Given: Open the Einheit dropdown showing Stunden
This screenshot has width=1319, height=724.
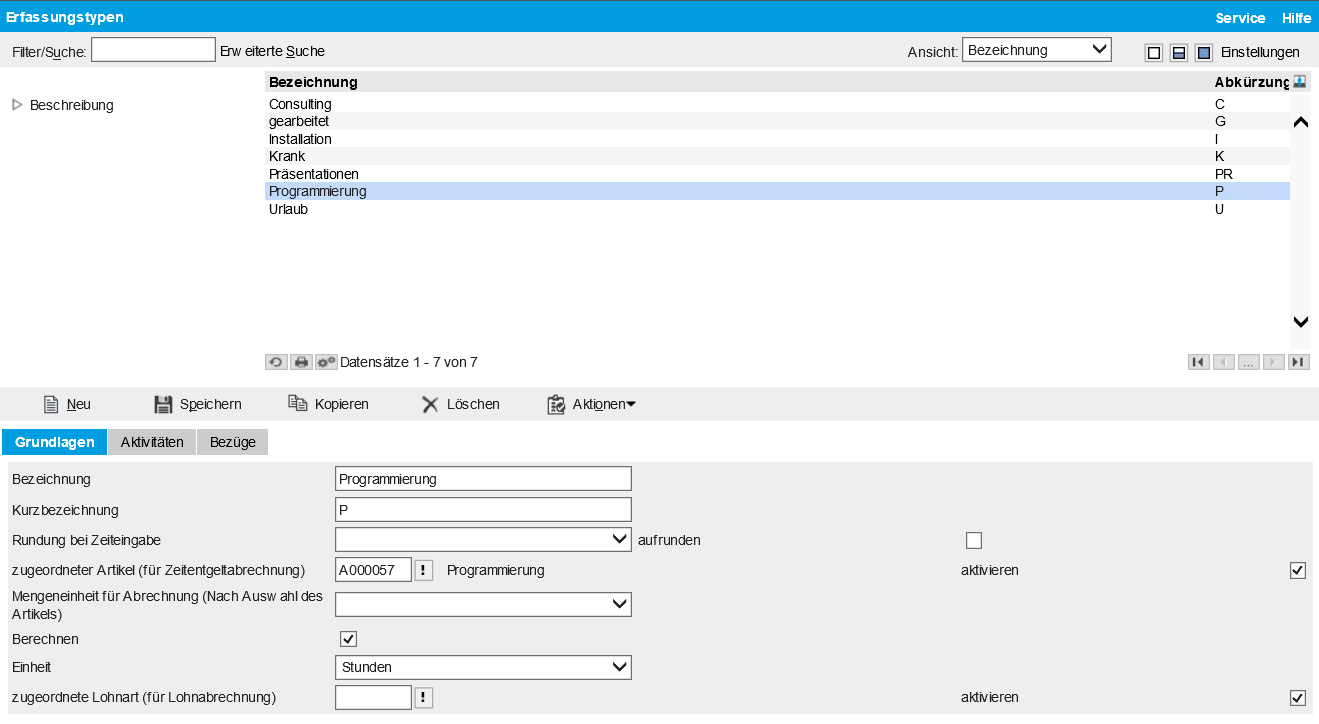Looking at the screenshot, I should (x=483, y=667).
